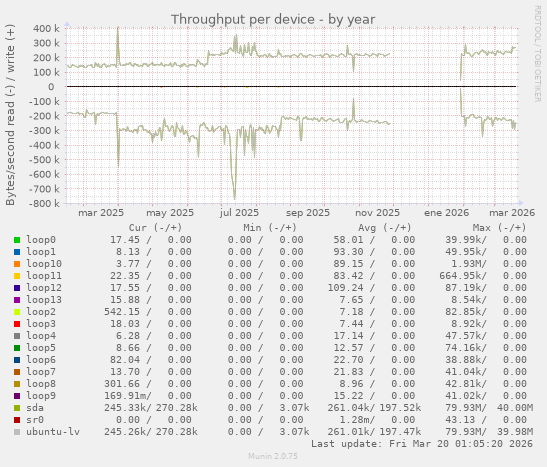Click the mar 2026 axis label
Viewport: 547px width, 467px height.
[512, 213]
